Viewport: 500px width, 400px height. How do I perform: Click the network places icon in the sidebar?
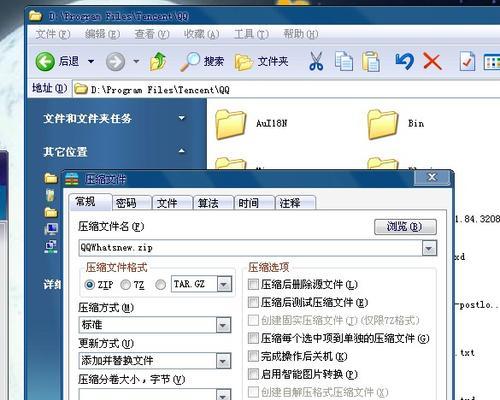coord(51,247)
